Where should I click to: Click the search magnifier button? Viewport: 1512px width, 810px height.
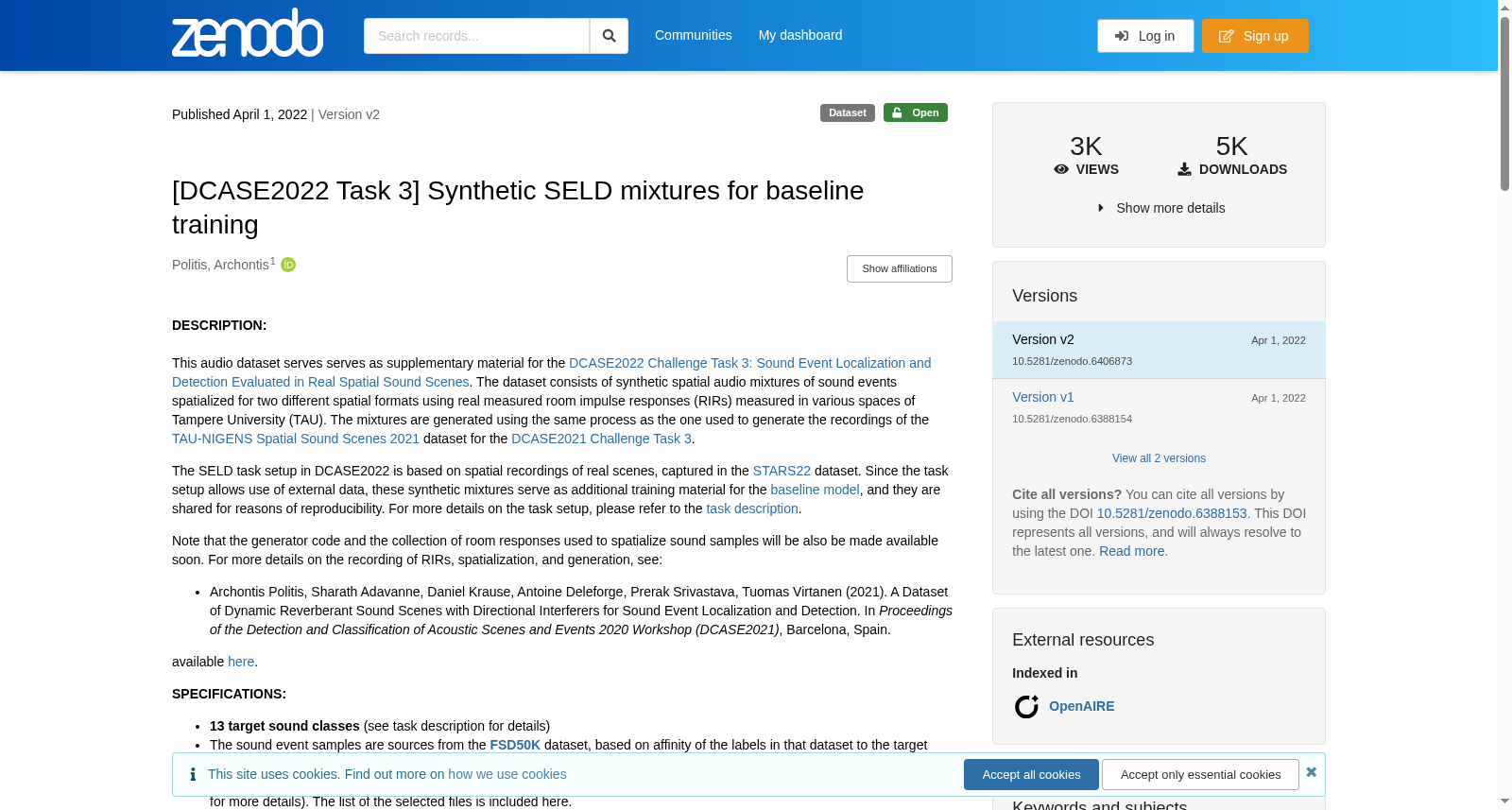tap(610, 36)
